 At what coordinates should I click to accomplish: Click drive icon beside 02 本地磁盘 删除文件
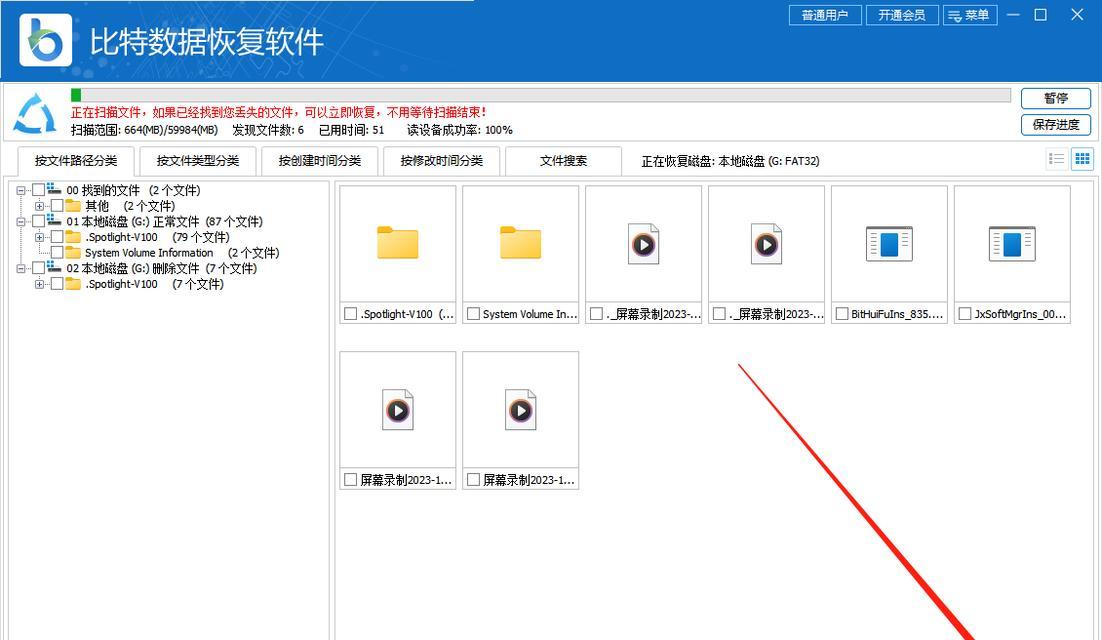(54, 268)
